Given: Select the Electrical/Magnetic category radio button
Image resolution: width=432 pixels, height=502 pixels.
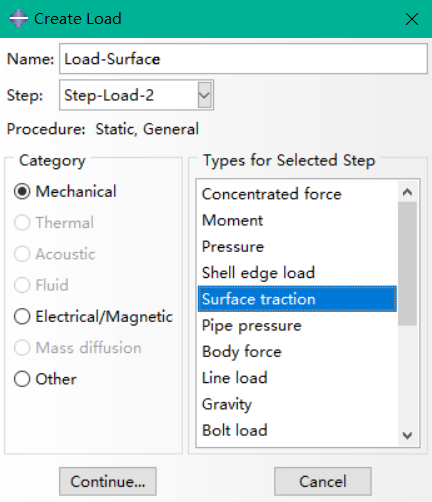Looking at the screenshot, I should coord(22,316).
